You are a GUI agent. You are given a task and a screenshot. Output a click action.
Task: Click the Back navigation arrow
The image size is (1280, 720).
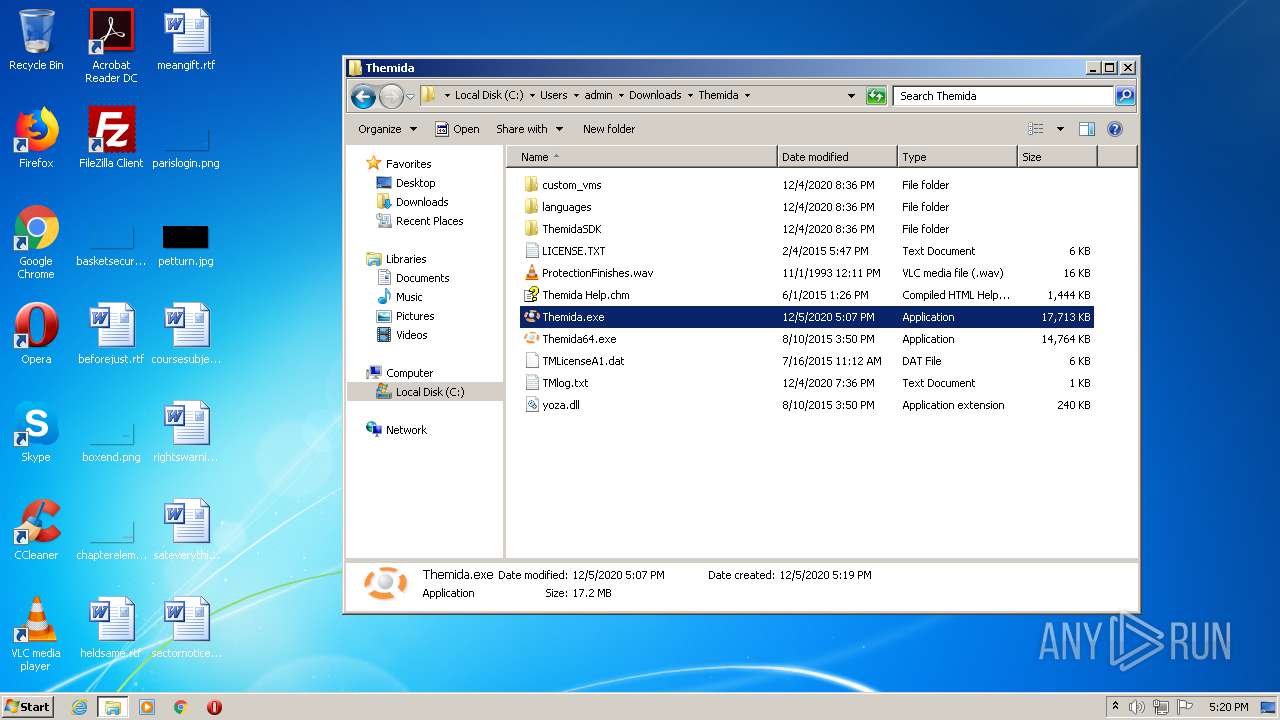pos(363,96)
